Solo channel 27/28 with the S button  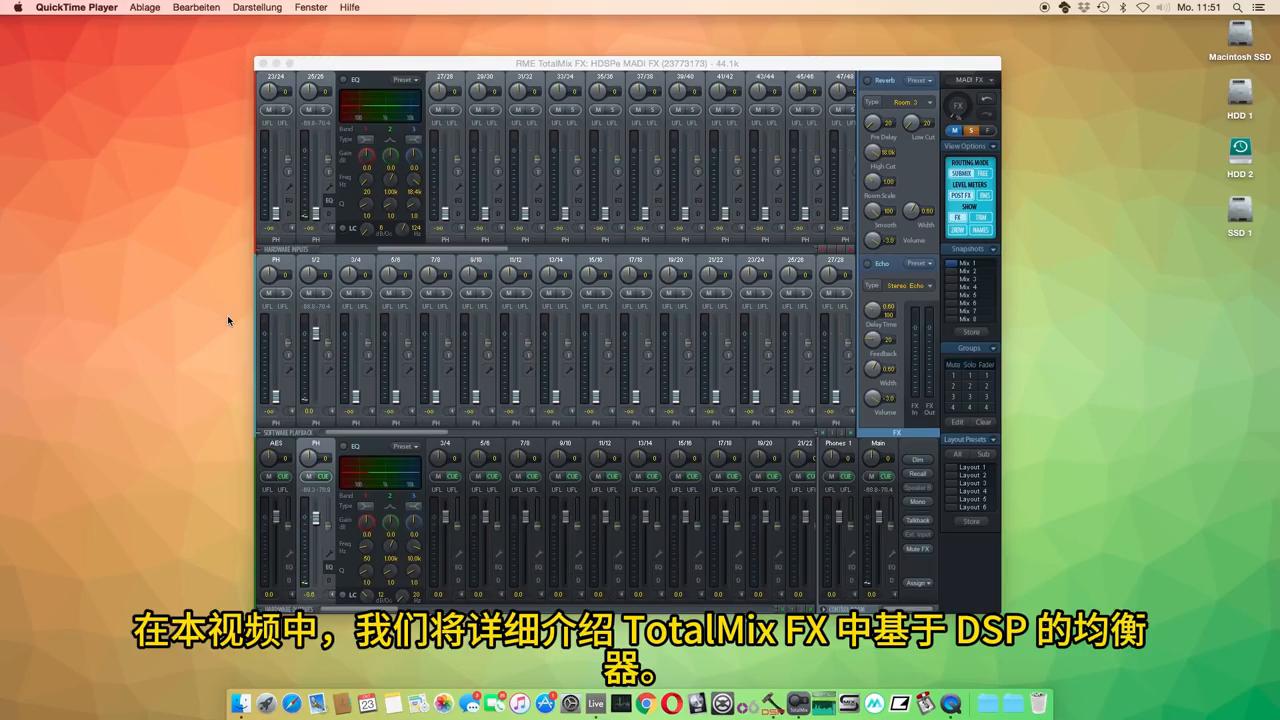[452, 110]
